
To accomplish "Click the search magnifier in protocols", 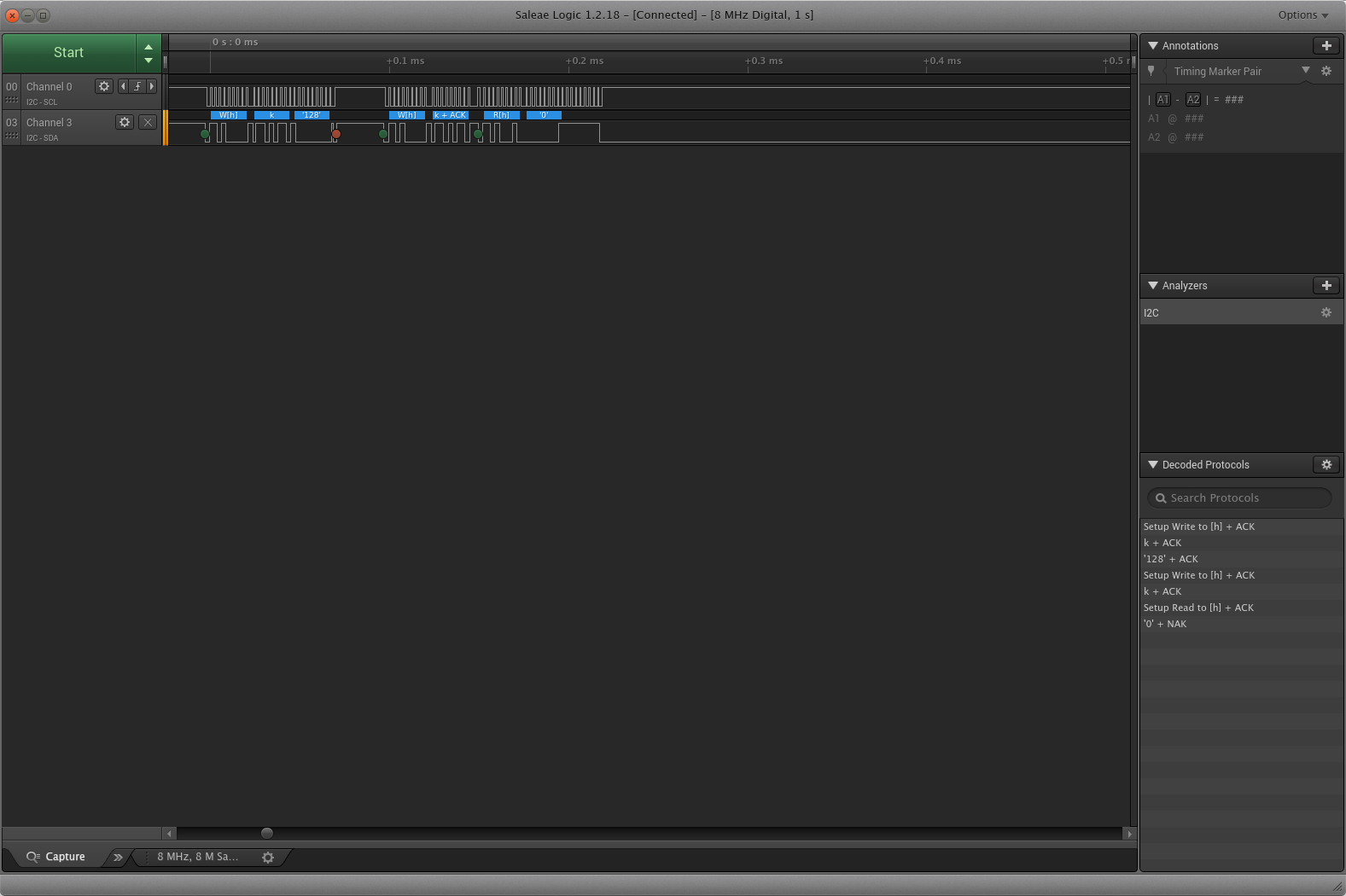I will click(1161, 498).
